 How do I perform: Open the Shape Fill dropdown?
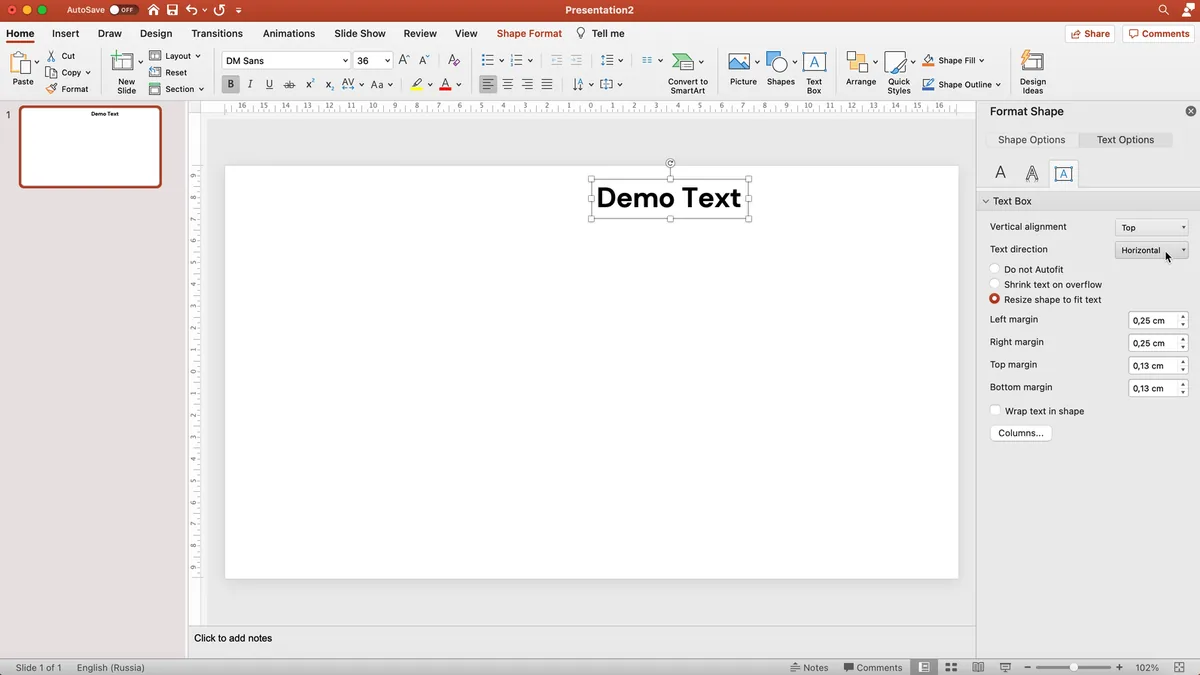pyautogui.click(x=954, y=61)
